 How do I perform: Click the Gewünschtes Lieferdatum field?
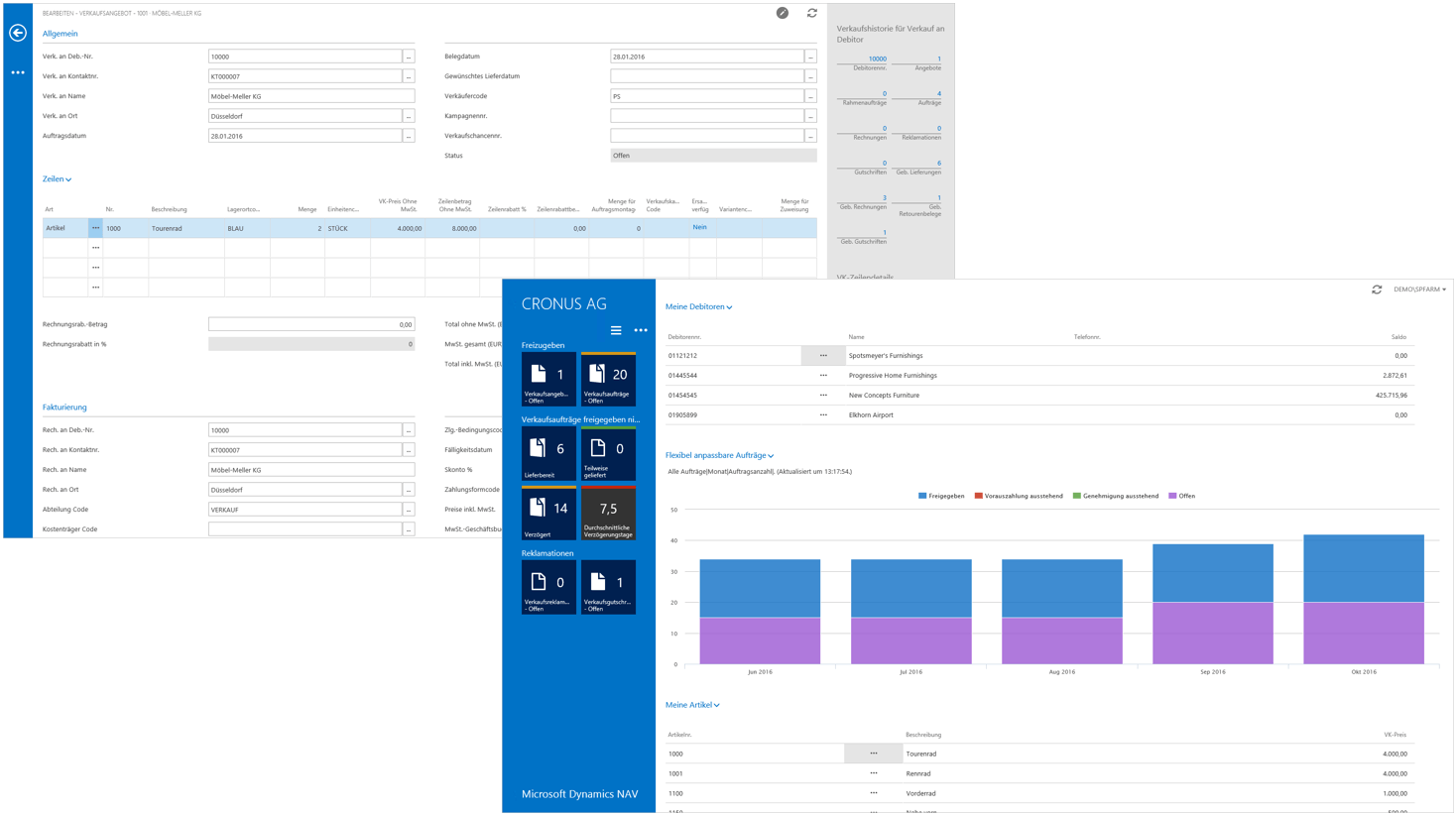(x=707, y=76)
